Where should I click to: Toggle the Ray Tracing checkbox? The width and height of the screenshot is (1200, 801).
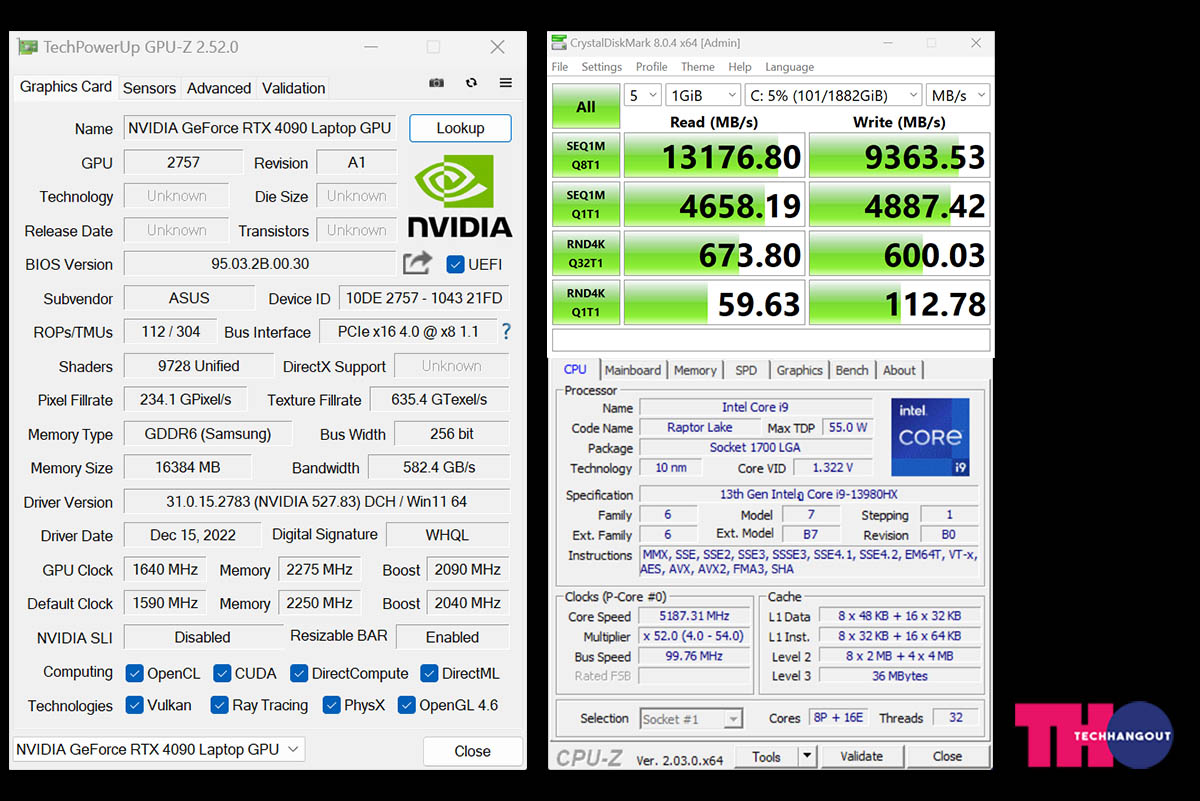pos(220,705)
